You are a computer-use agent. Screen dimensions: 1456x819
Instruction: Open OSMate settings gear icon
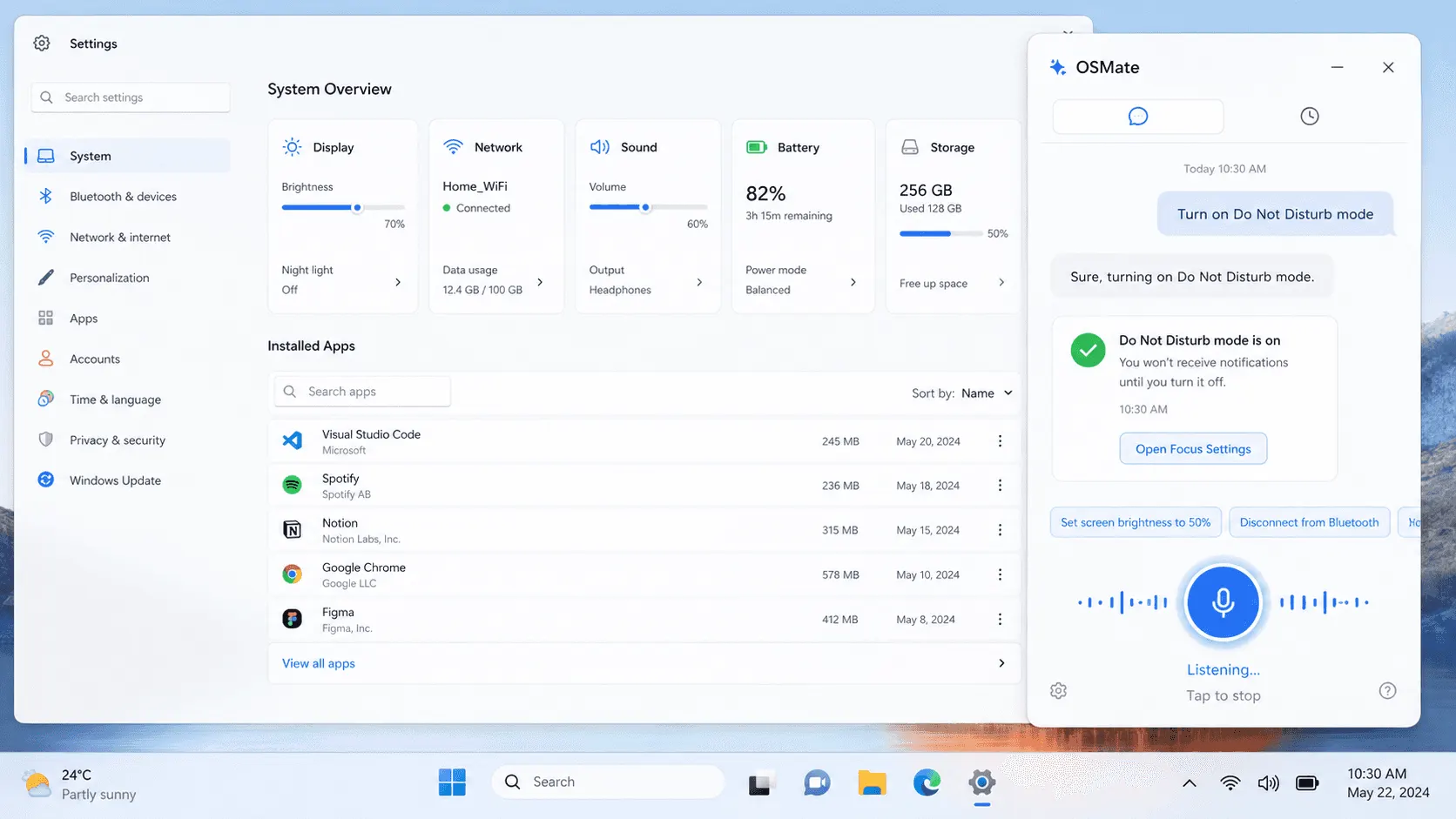[1058, 691]
